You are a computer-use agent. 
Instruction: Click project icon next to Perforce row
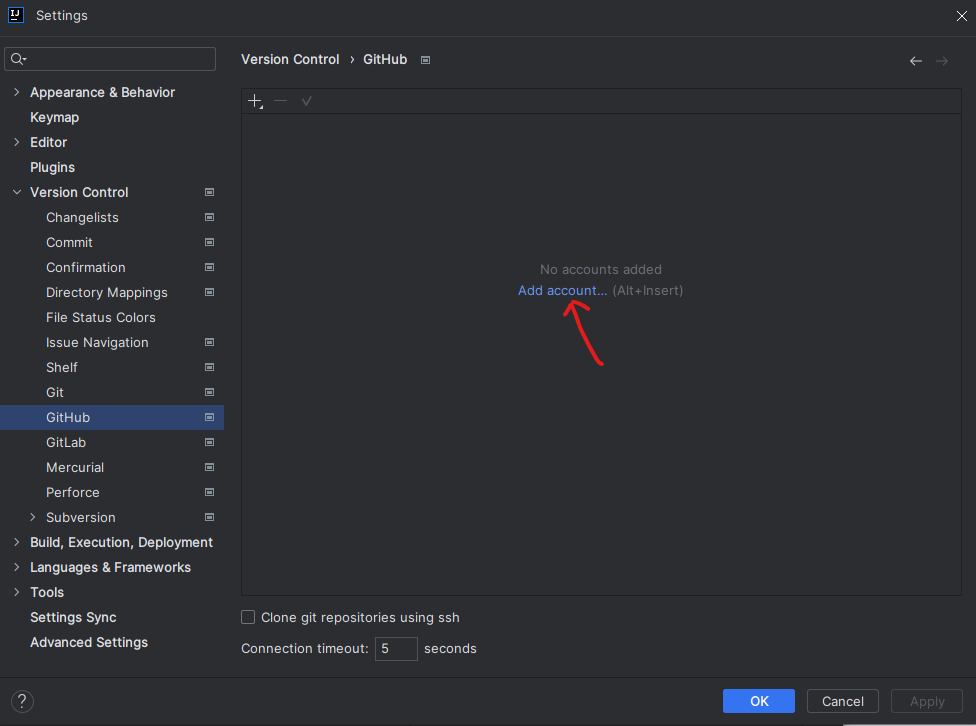point(210,492)
